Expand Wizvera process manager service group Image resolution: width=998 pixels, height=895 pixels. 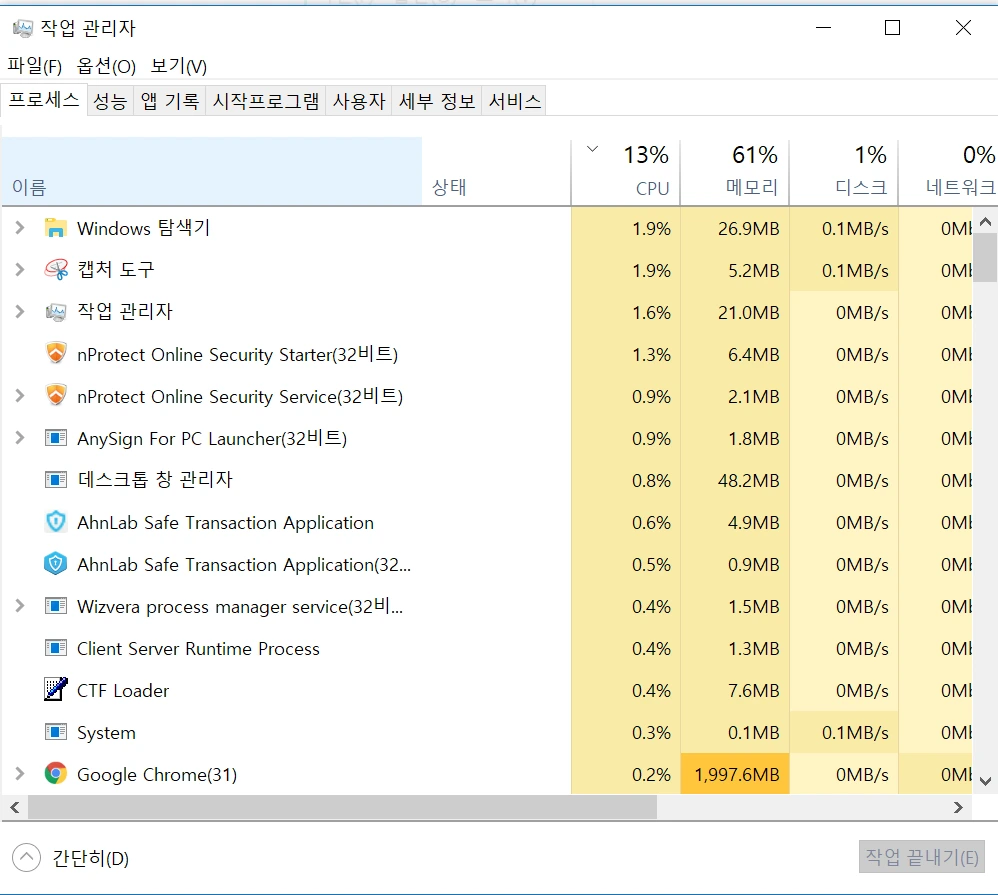(x=20, y=606)
